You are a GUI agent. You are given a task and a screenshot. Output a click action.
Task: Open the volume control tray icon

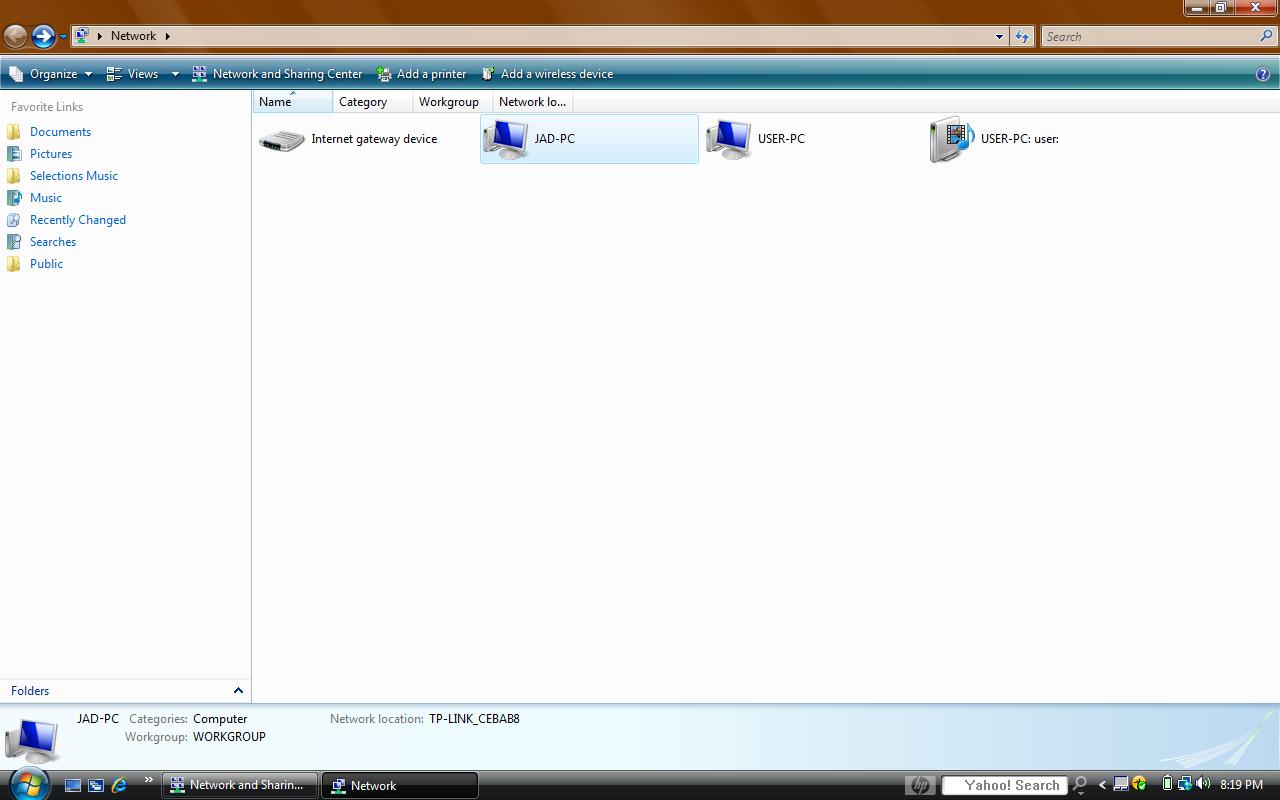pos(1202,785)
